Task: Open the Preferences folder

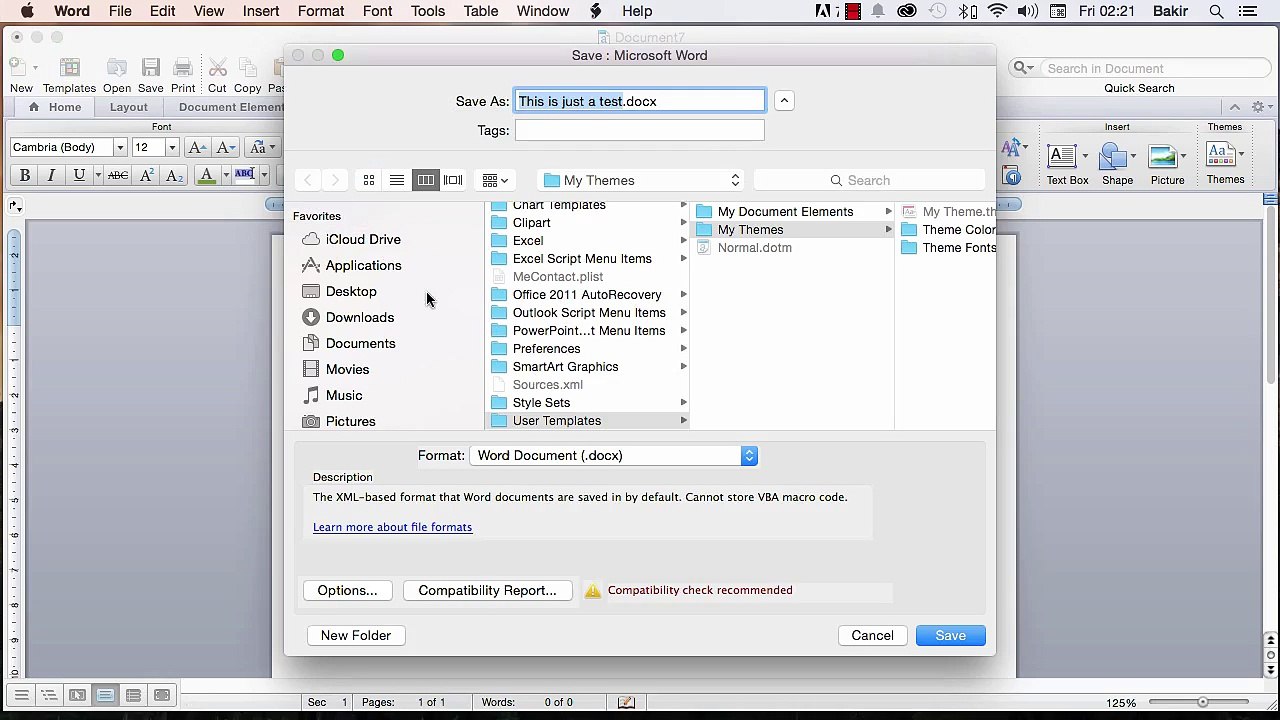Action: tap(588, 349)
